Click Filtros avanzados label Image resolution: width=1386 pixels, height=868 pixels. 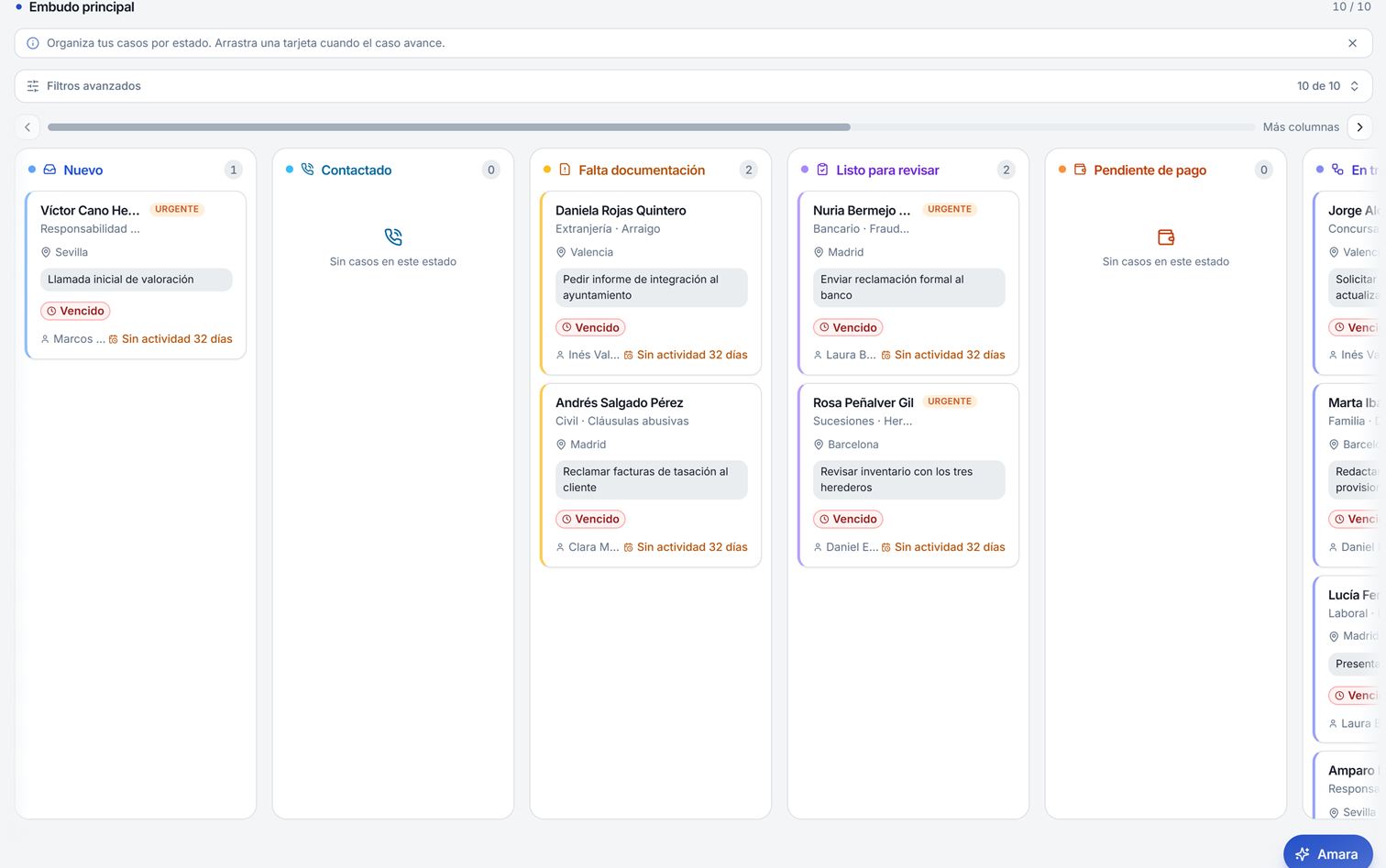pos(93,86)
